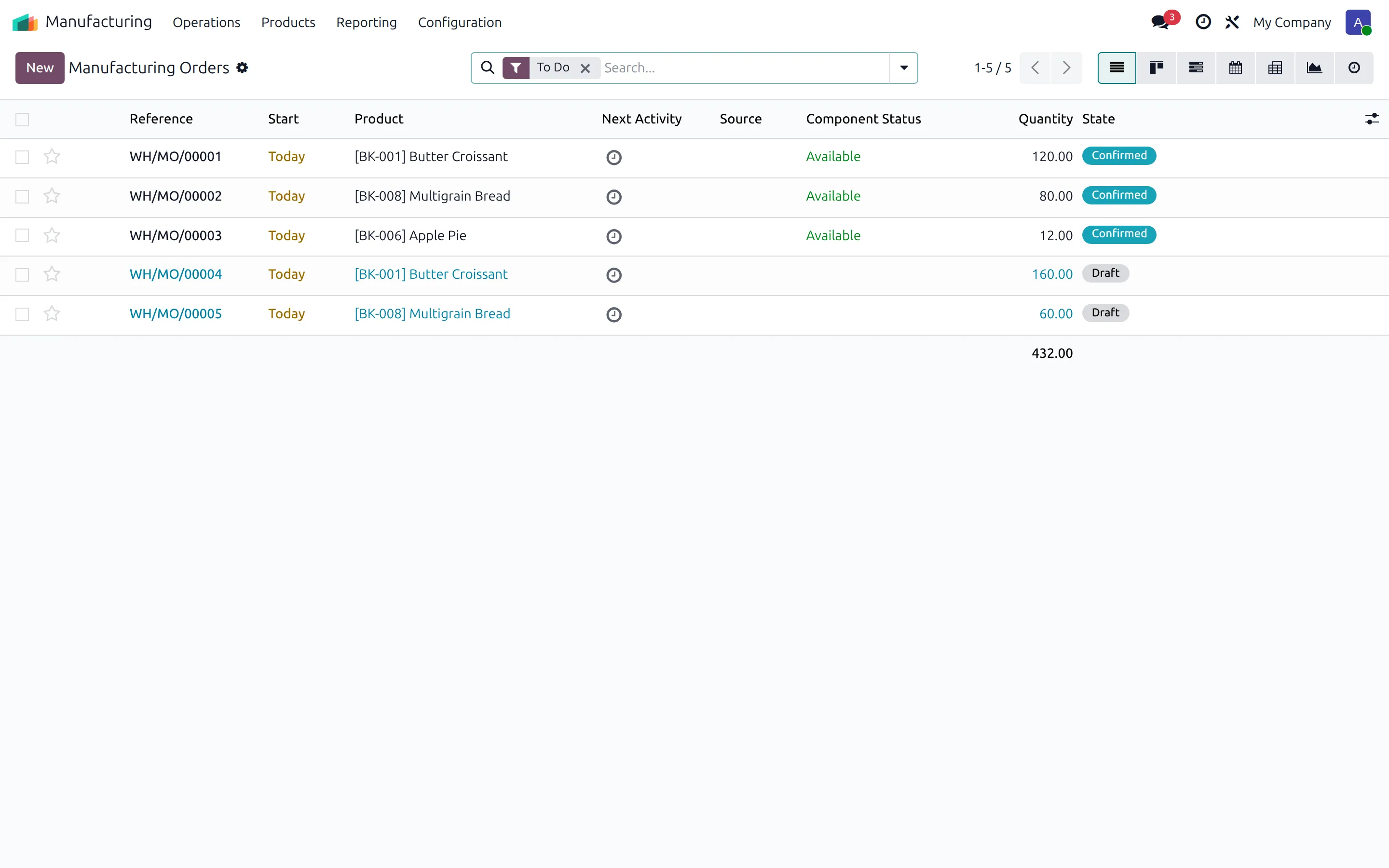Viewport: 1389px width, 868px height.
Task: Switch to graph view
Action: (1314, 68)
